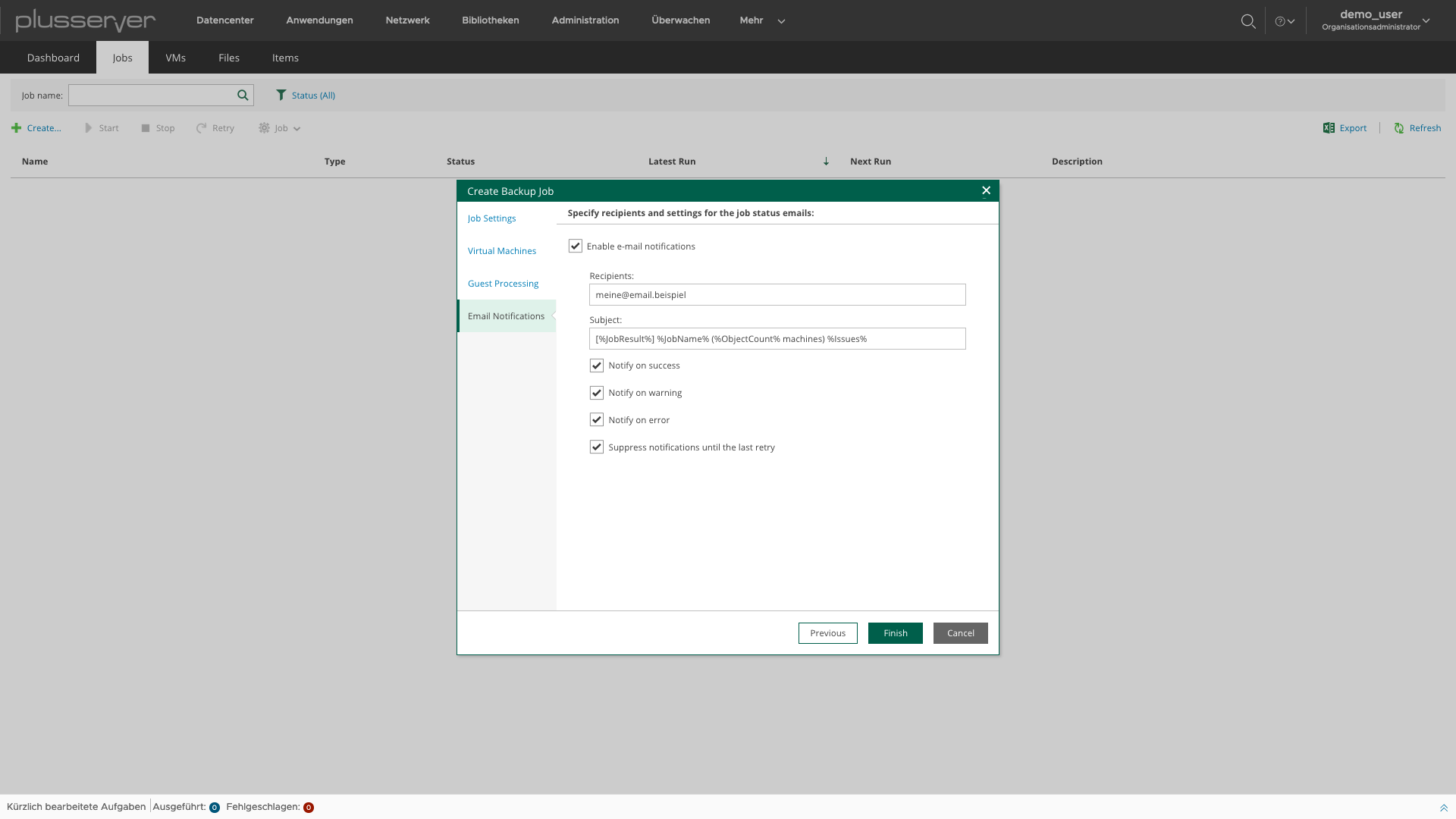The height and width of the screenshot is (819, 1456).
Task: Disable the Notify on success checkbox
Action: [597, 364]
